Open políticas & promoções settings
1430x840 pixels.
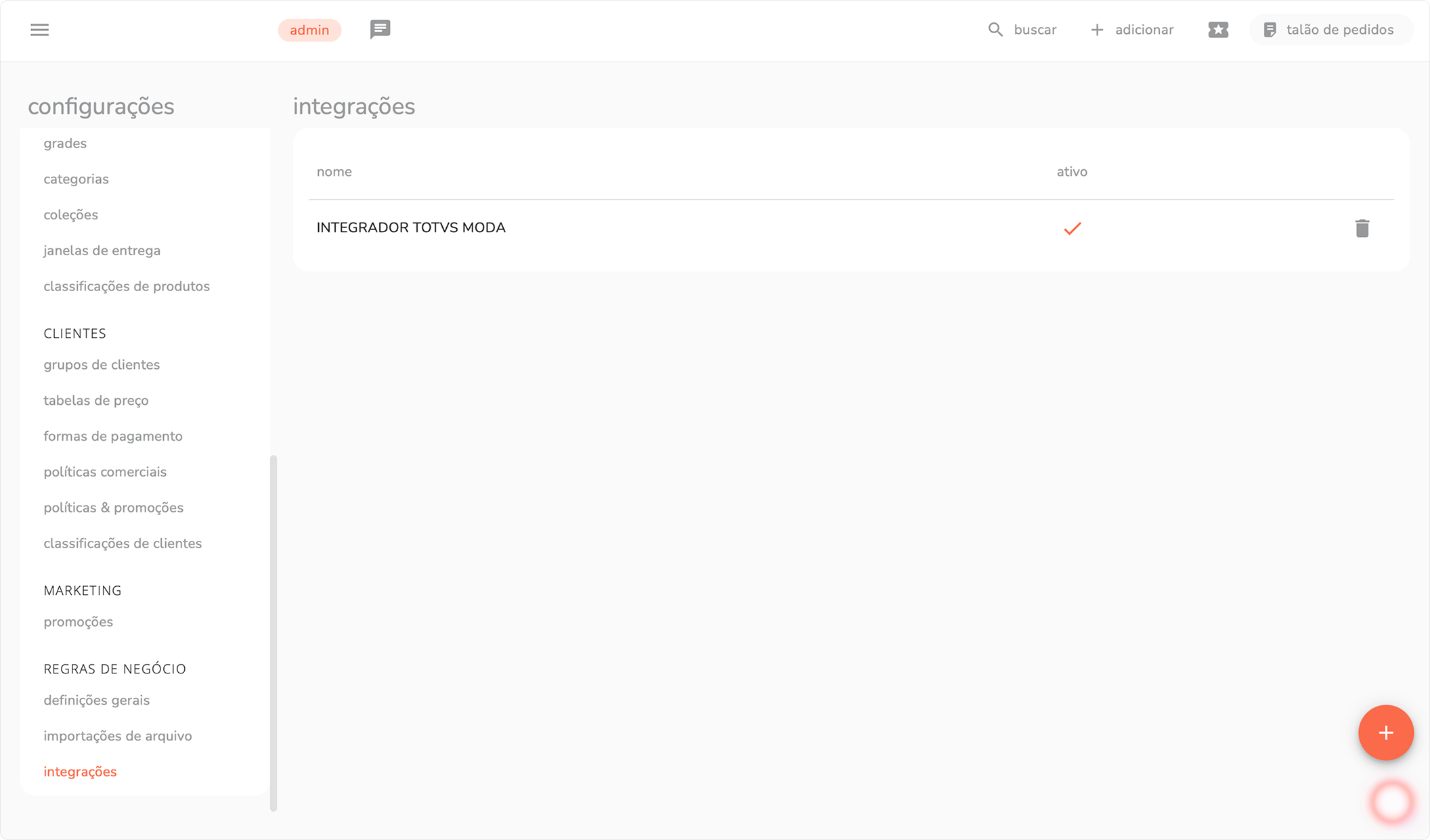(x=114, y=508)
